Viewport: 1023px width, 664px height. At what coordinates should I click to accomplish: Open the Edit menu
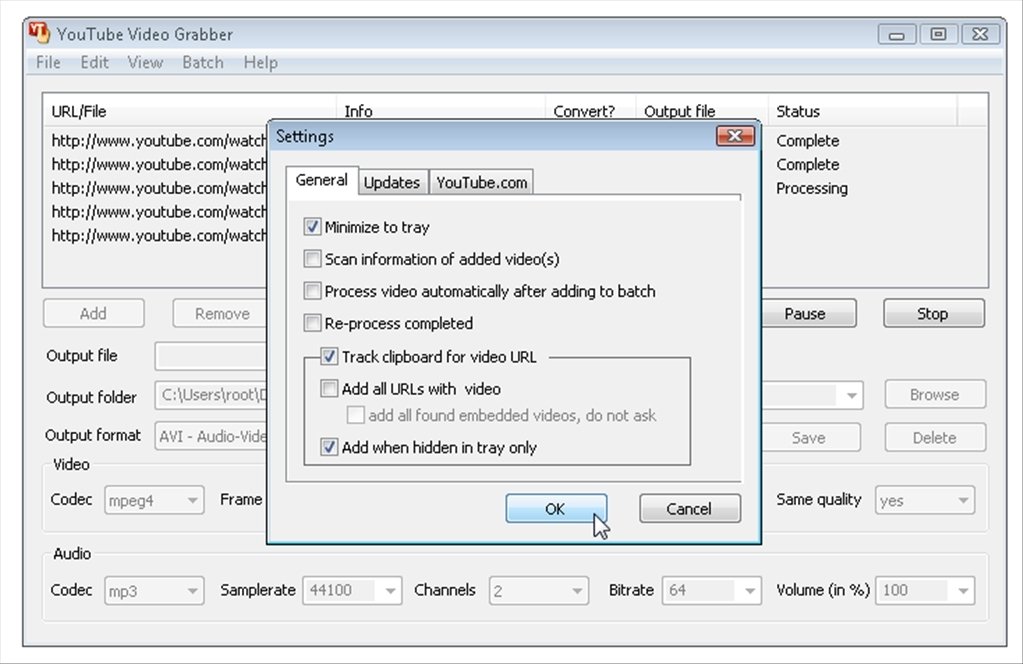[x=95, y=63]
